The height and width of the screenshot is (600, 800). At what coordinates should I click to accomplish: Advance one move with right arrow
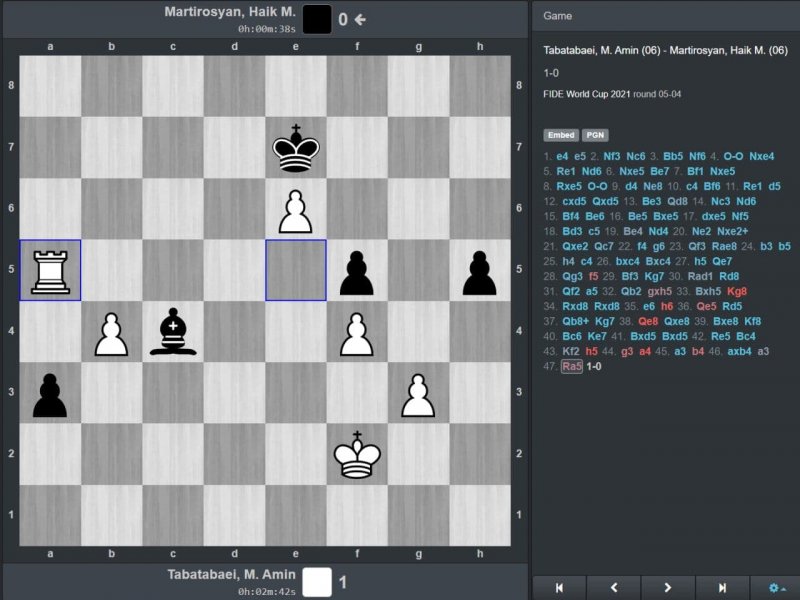tap(667, 588)
